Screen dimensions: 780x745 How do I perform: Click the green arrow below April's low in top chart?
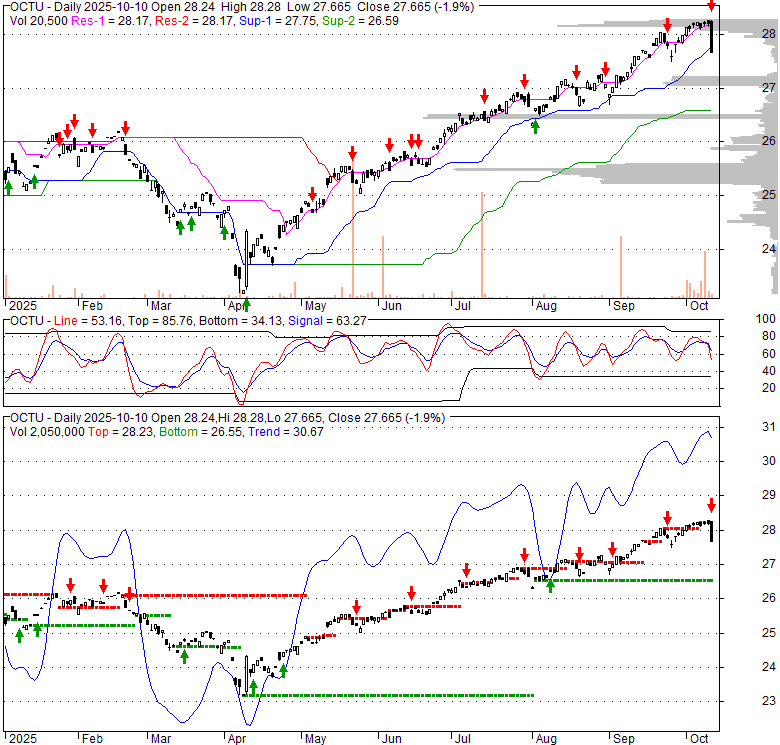(245, 304)
